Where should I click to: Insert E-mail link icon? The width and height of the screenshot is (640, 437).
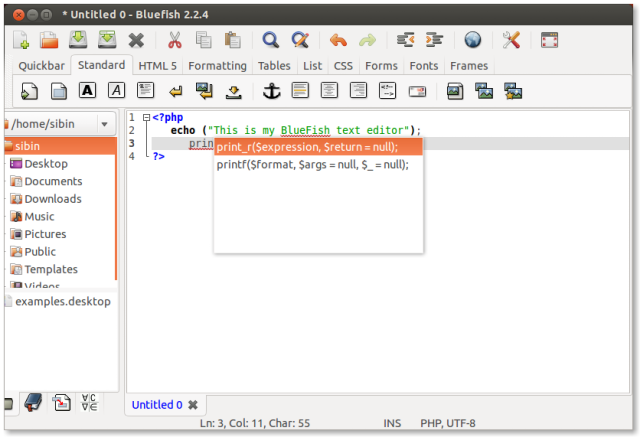(417, 91)
